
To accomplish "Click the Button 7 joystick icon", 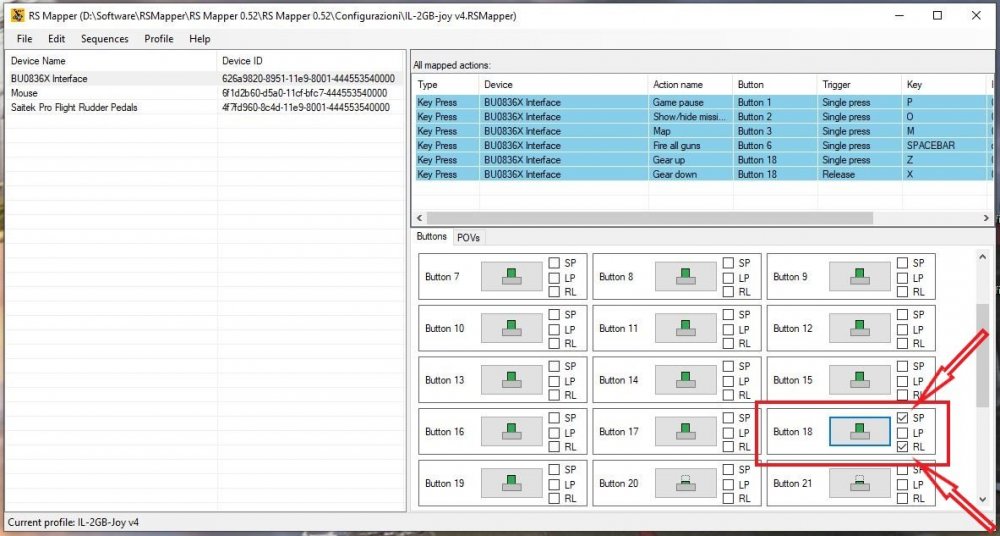I will tap(511, 277).
